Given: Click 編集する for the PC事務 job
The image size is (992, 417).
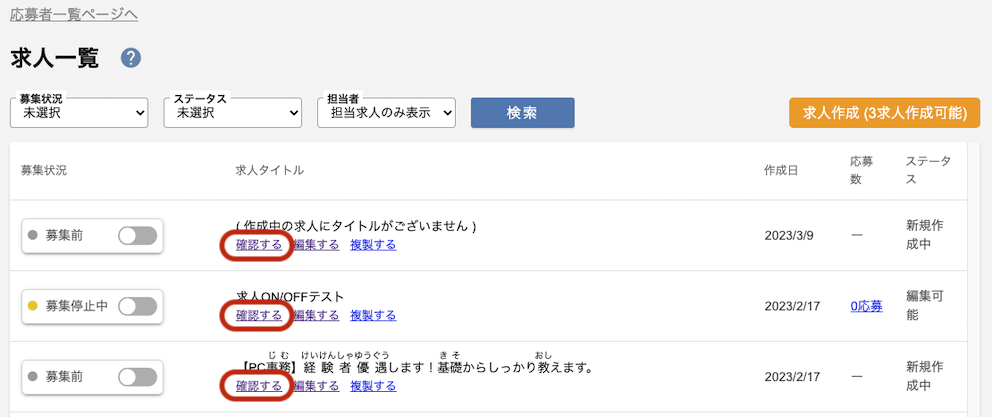Looking at the screenshot, I should [x=316, y=386].
